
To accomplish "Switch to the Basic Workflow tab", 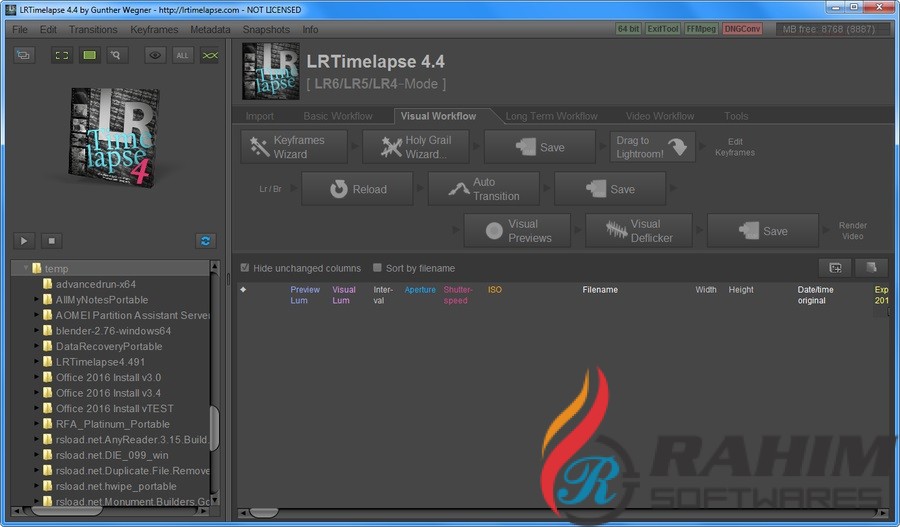I will 338,116.
